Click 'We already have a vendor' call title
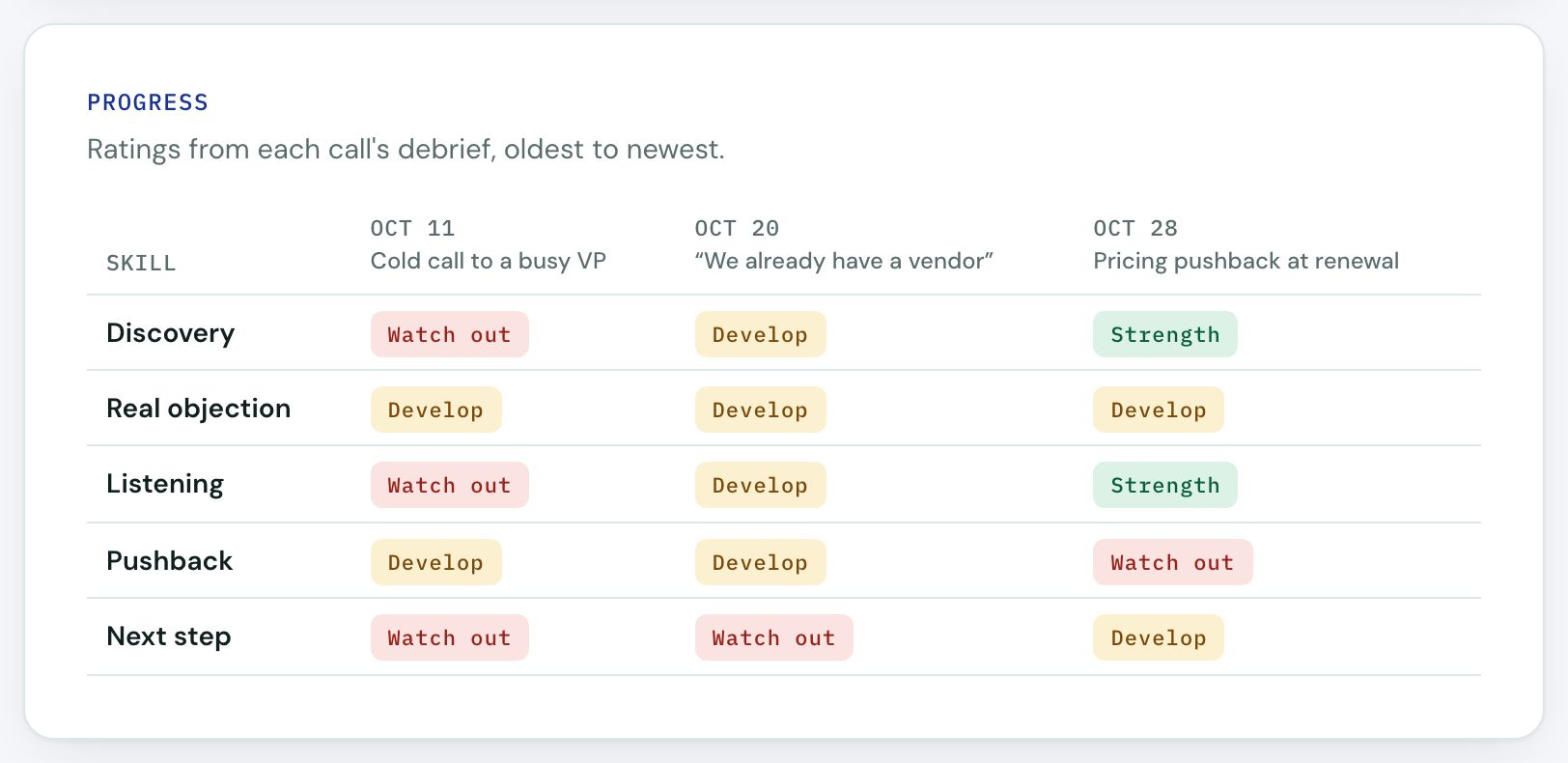Image resolution: width=1568 pixels, height=763 pixels. (x=844, y=261)
